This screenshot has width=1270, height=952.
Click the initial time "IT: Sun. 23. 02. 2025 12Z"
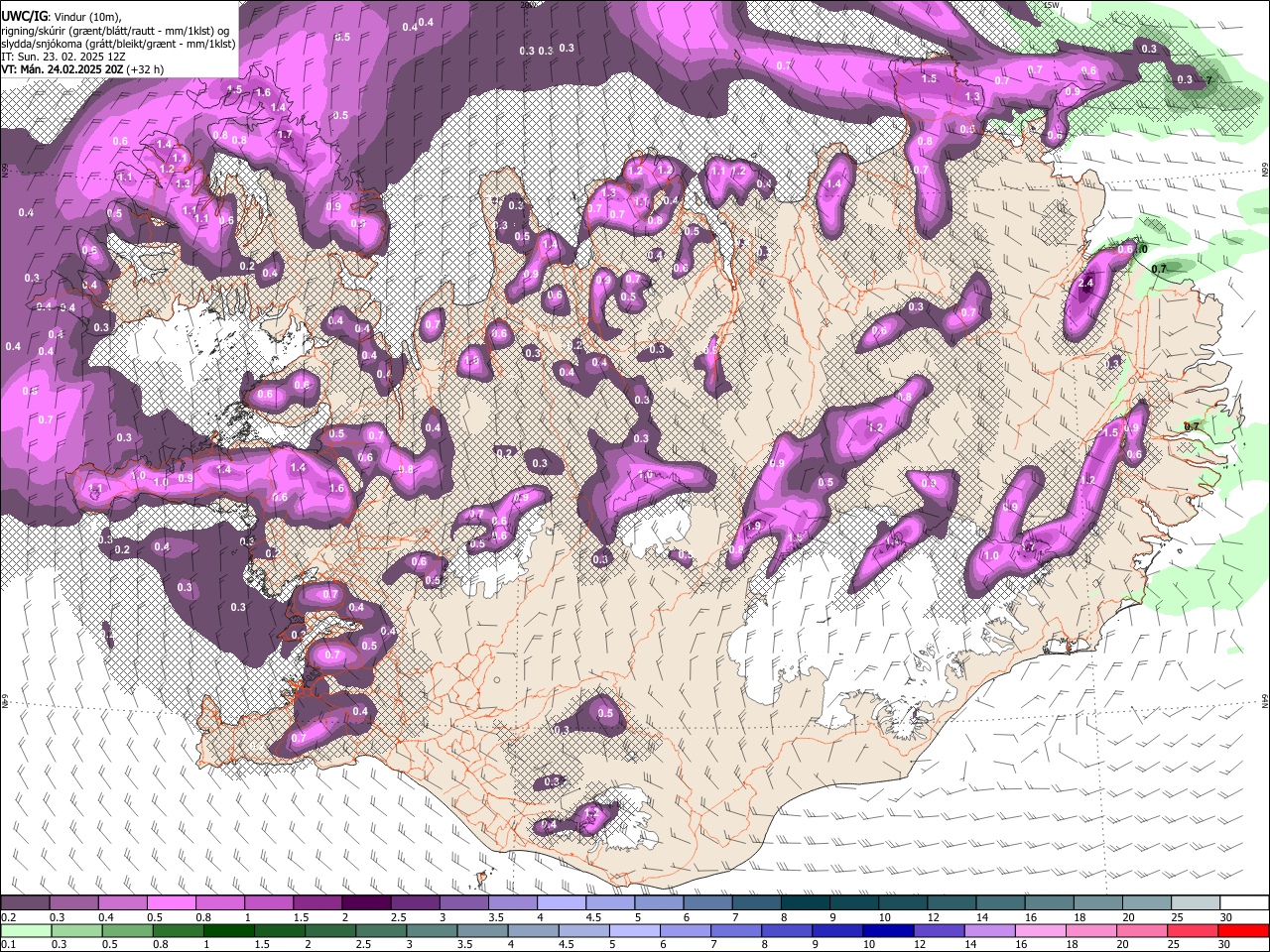click(x=65, y=57)
